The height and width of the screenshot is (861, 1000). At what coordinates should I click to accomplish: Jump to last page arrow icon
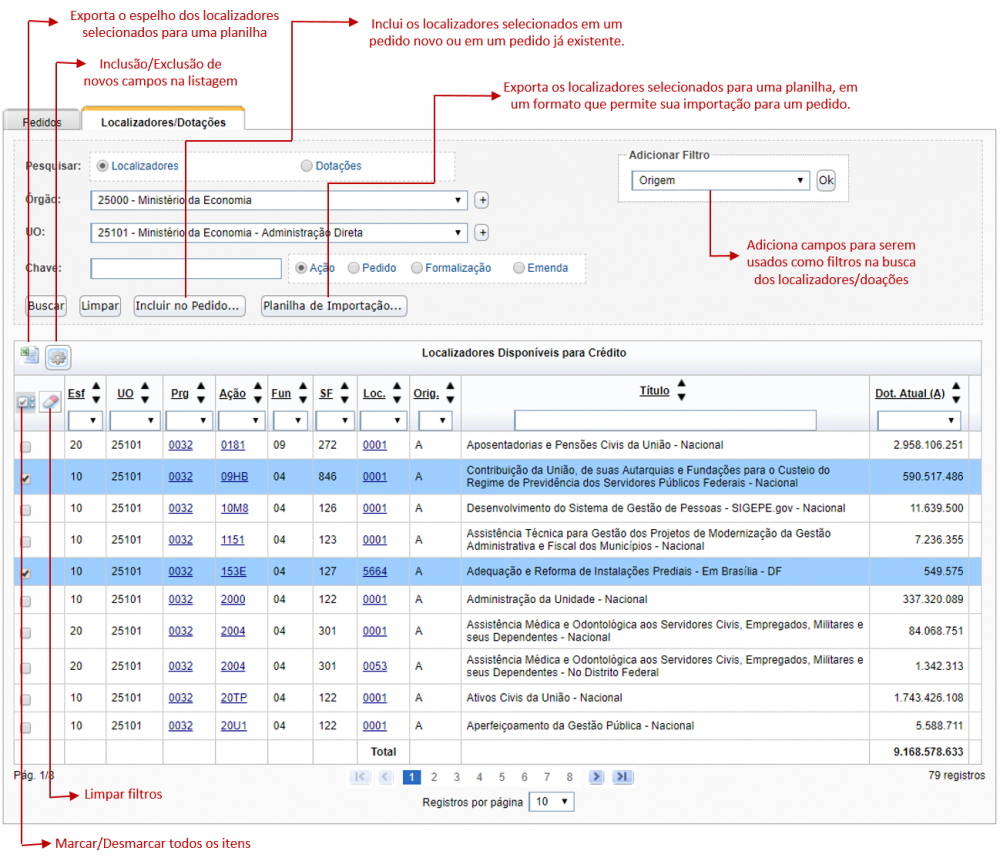pos(622,777)
